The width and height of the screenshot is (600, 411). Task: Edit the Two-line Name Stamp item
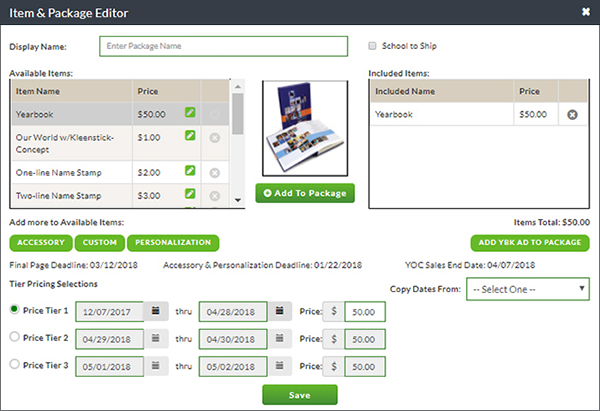pyautogui.click(x=190, y=195)
